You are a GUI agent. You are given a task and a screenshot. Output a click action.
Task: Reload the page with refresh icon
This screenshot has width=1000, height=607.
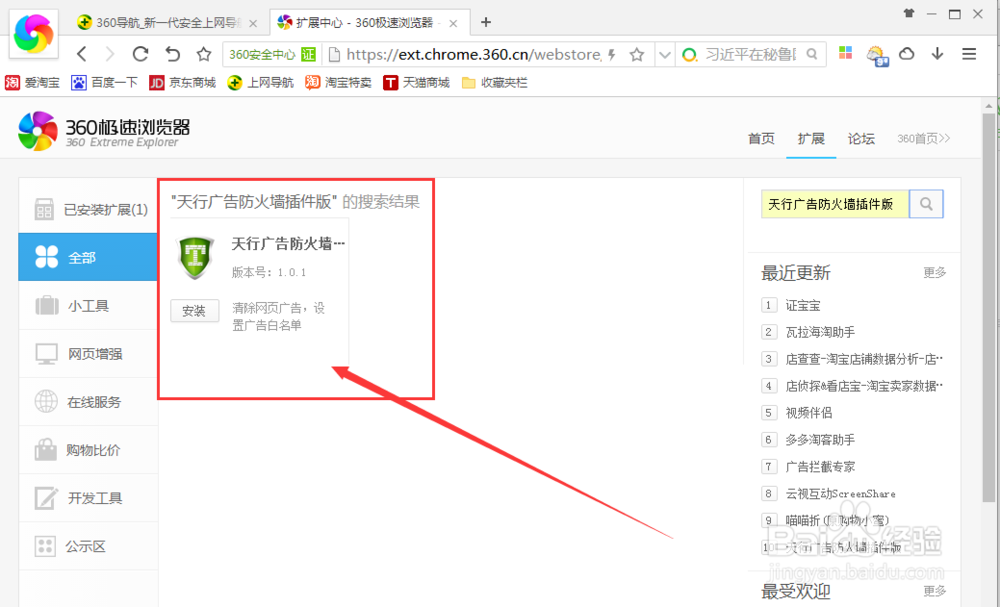click(x=140, y=54)
